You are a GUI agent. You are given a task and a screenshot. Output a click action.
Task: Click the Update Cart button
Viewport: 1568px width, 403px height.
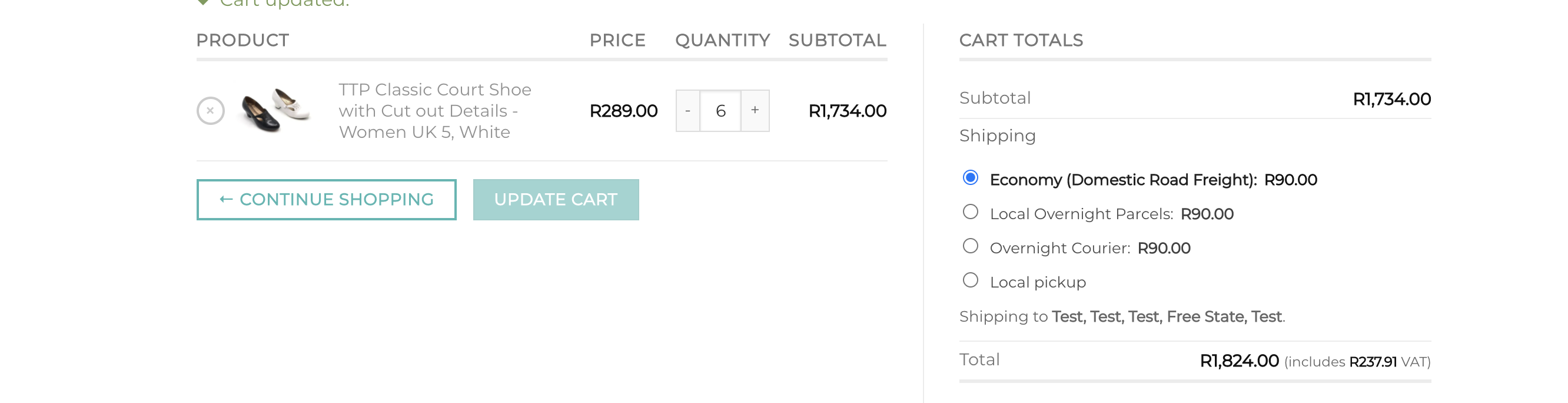pos(556,199)
